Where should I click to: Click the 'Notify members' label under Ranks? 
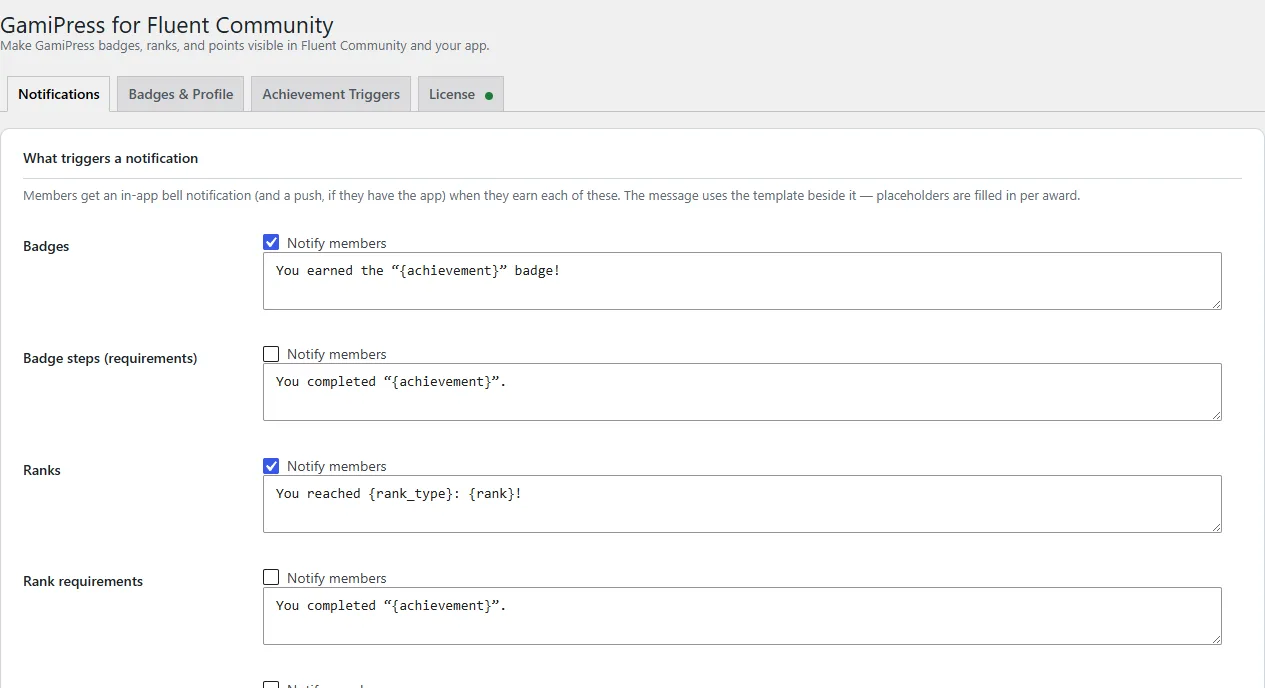coord(336,466)
